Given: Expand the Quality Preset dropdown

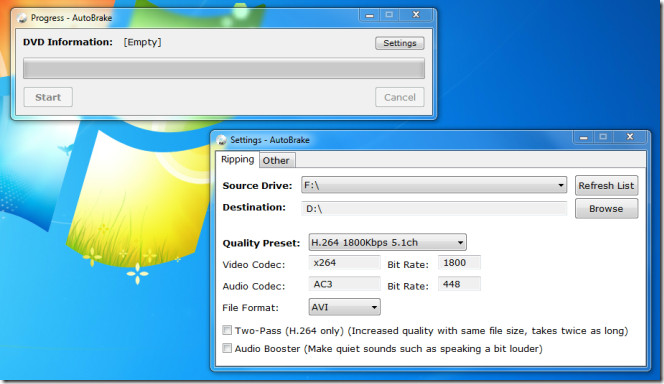Looking at the screenshot, I should (x=387, y=243).
